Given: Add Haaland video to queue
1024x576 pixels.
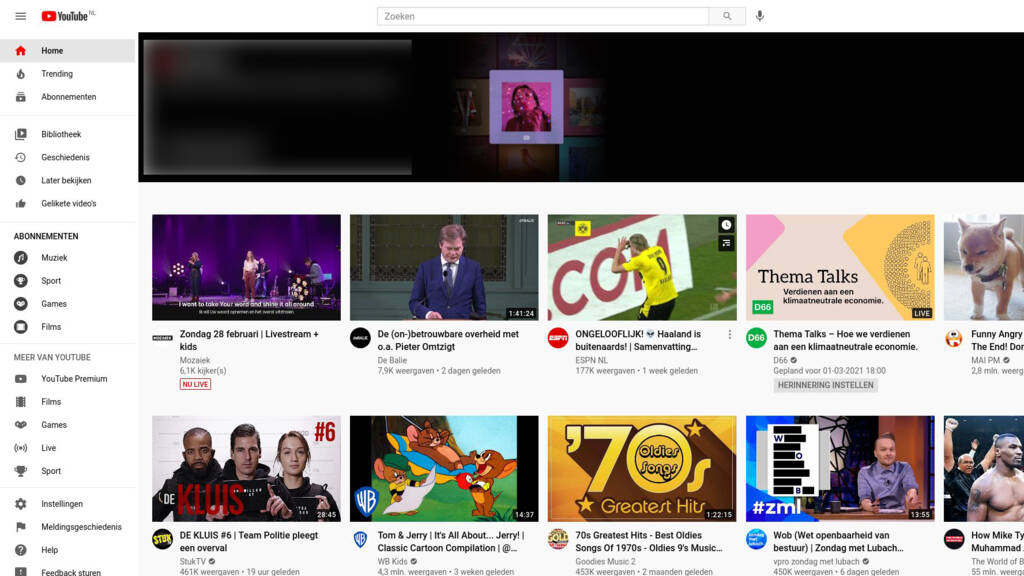Looking at the screenshot, I should tap(726, 243).
